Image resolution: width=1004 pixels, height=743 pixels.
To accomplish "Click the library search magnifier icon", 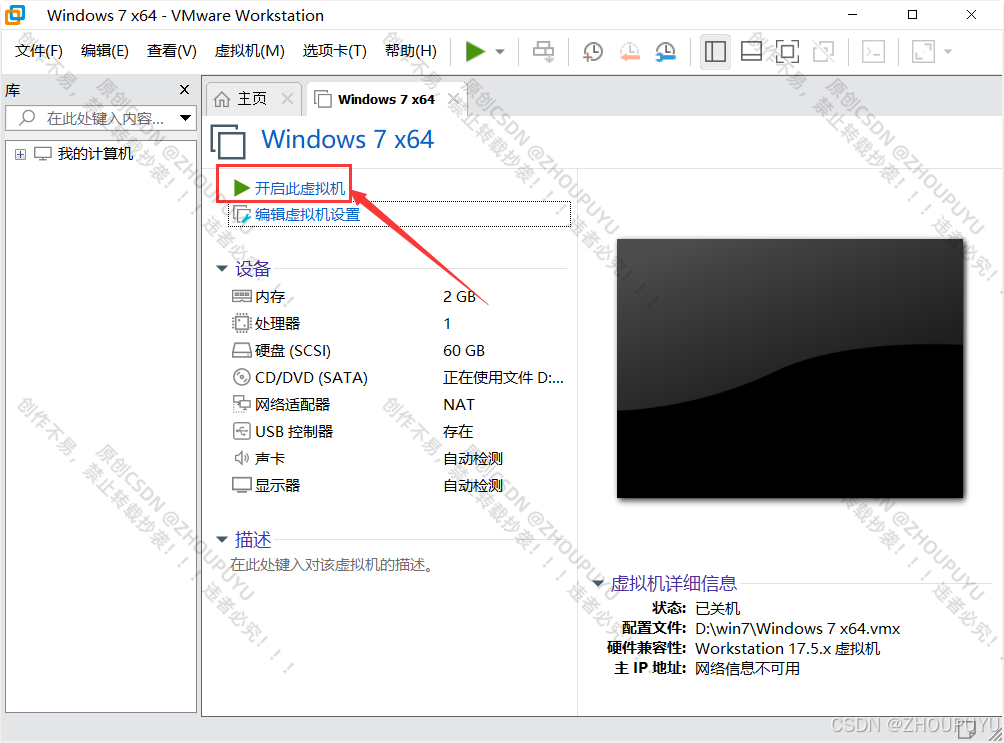I will (27, 118).
